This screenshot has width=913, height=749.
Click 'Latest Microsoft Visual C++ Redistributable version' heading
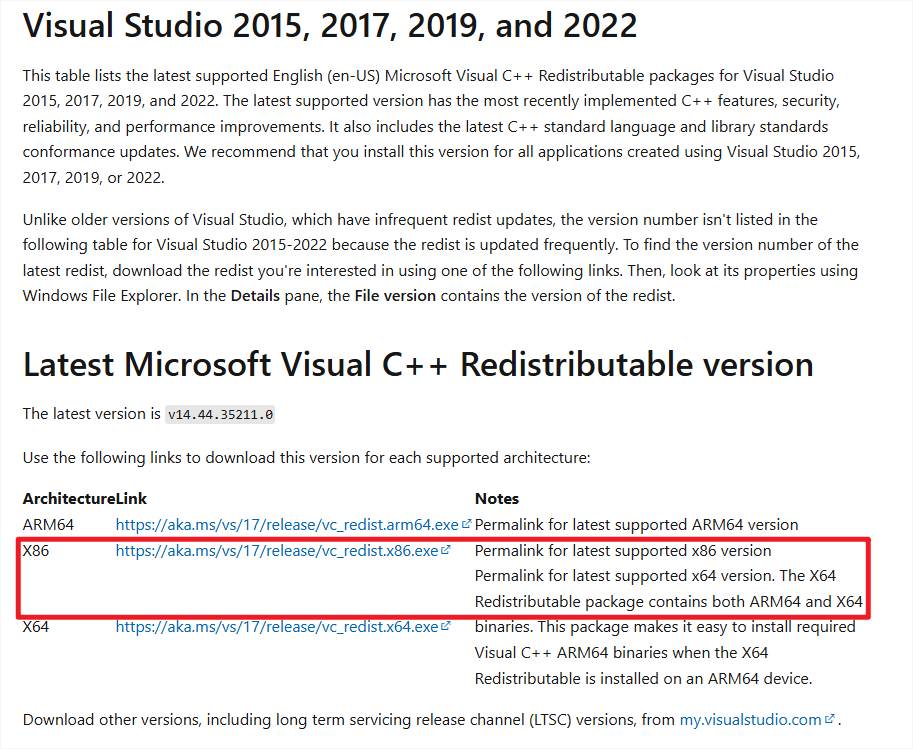tap(418, 365)
